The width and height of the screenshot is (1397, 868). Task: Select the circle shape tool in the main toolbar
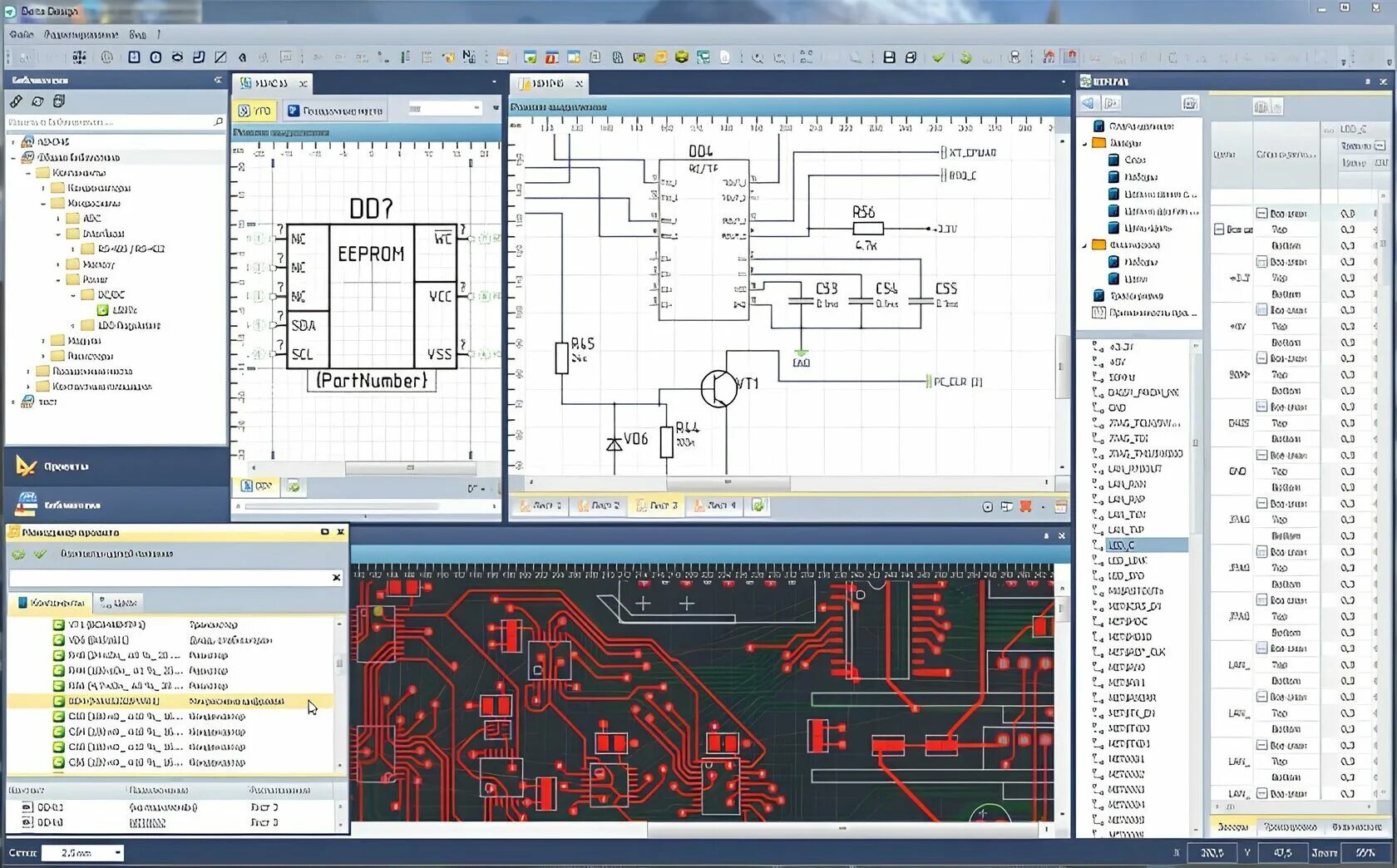155,57
